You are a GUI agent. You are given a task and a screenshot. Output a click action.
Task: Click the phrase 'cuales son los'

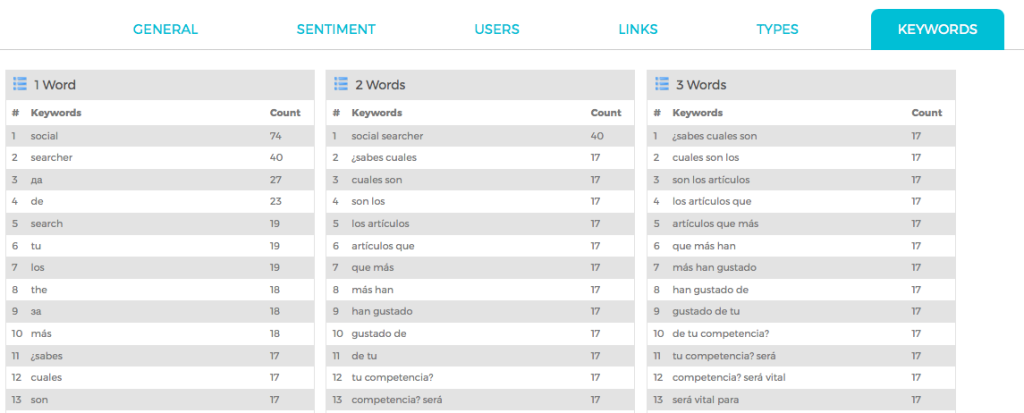pyautogui.click(x=706, y=157)
